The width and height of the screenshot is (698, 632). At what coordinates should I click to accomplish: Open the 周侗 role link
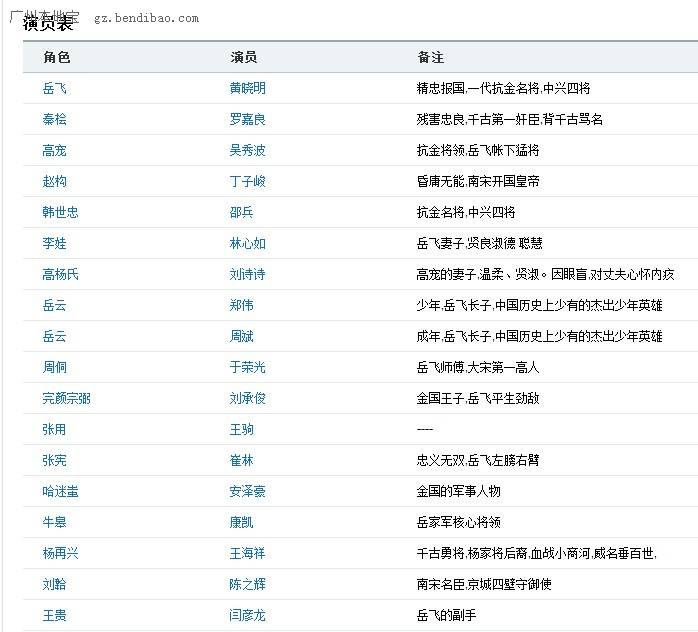click(x=54, y=367)
